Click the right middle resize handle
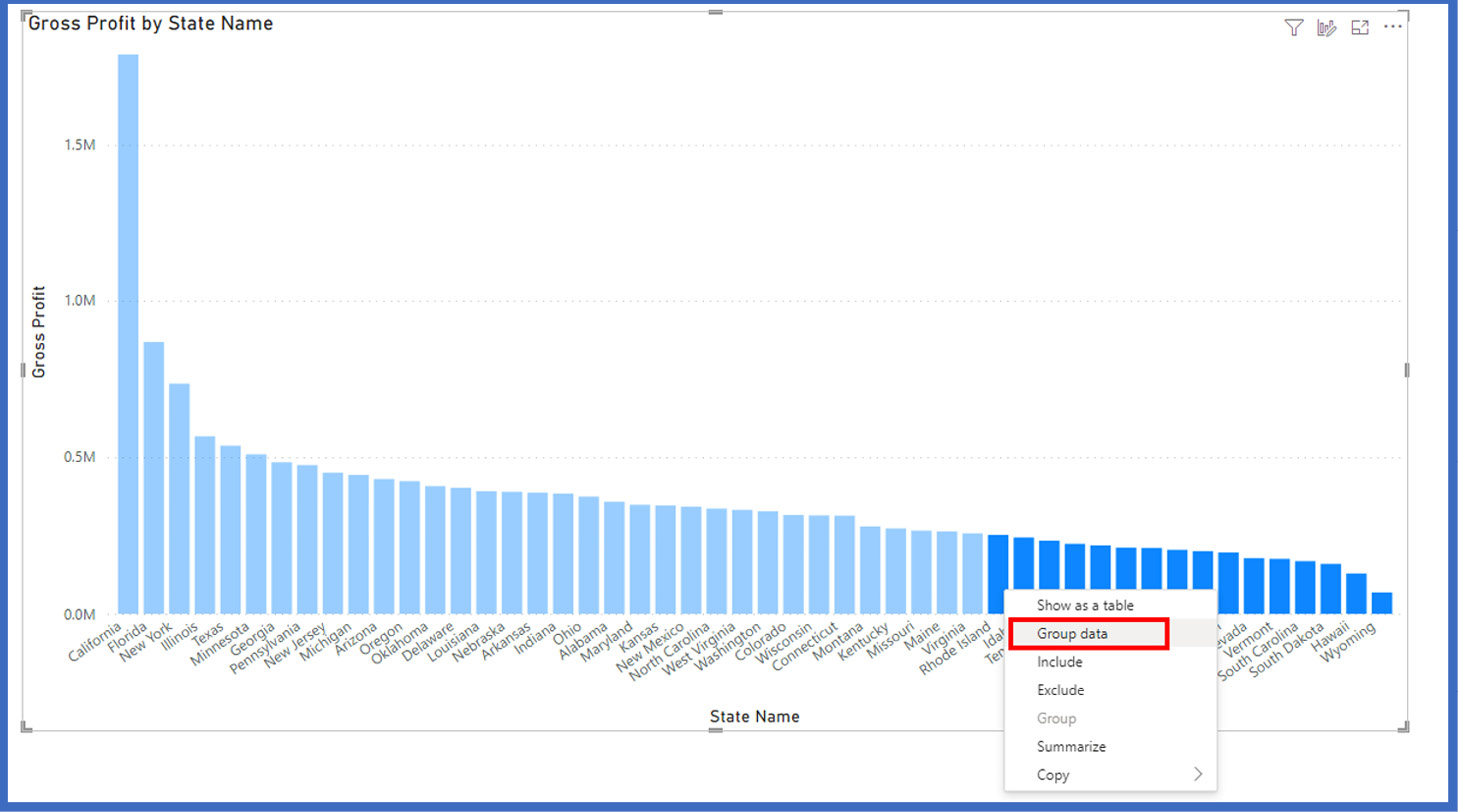 (1407, 370)
